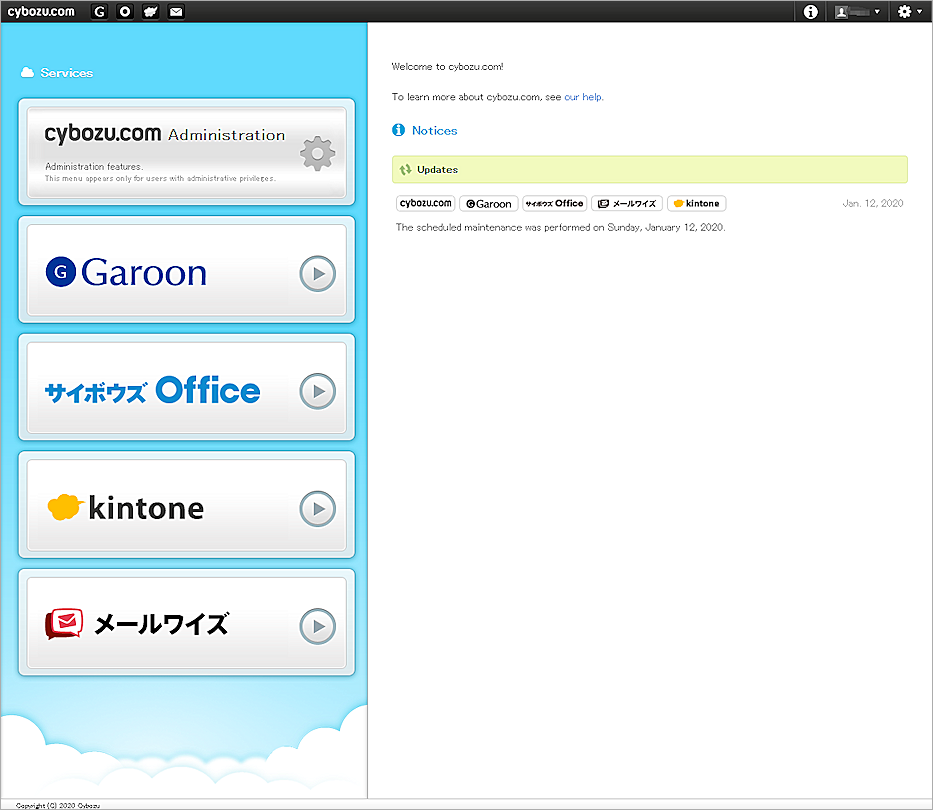This screenshot has width=933, height=810.
Task: Open サイボウズ Office via its top bar icon
Action: pyautogui.click(x=124, y=11)
